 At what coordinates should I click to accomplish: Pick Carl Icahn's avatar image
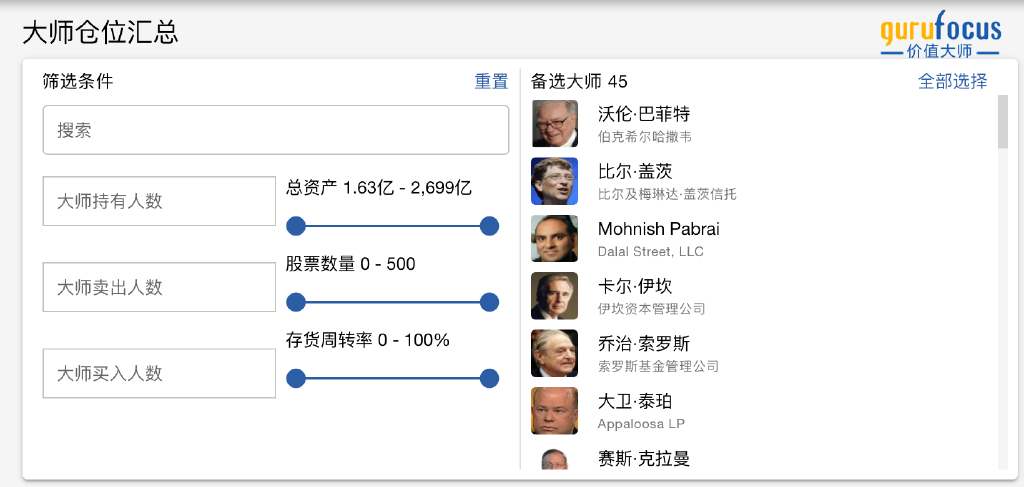pos(554,296)
